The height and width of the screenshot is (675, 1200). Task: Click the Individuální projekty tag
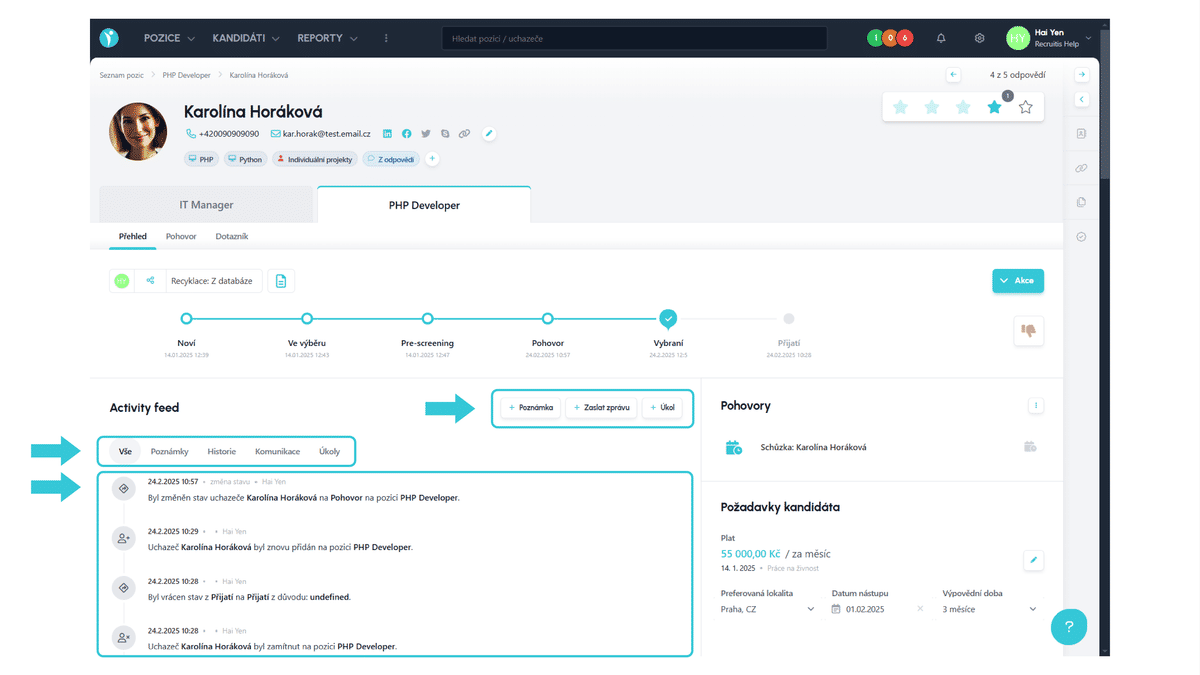(x=314, y=159)
